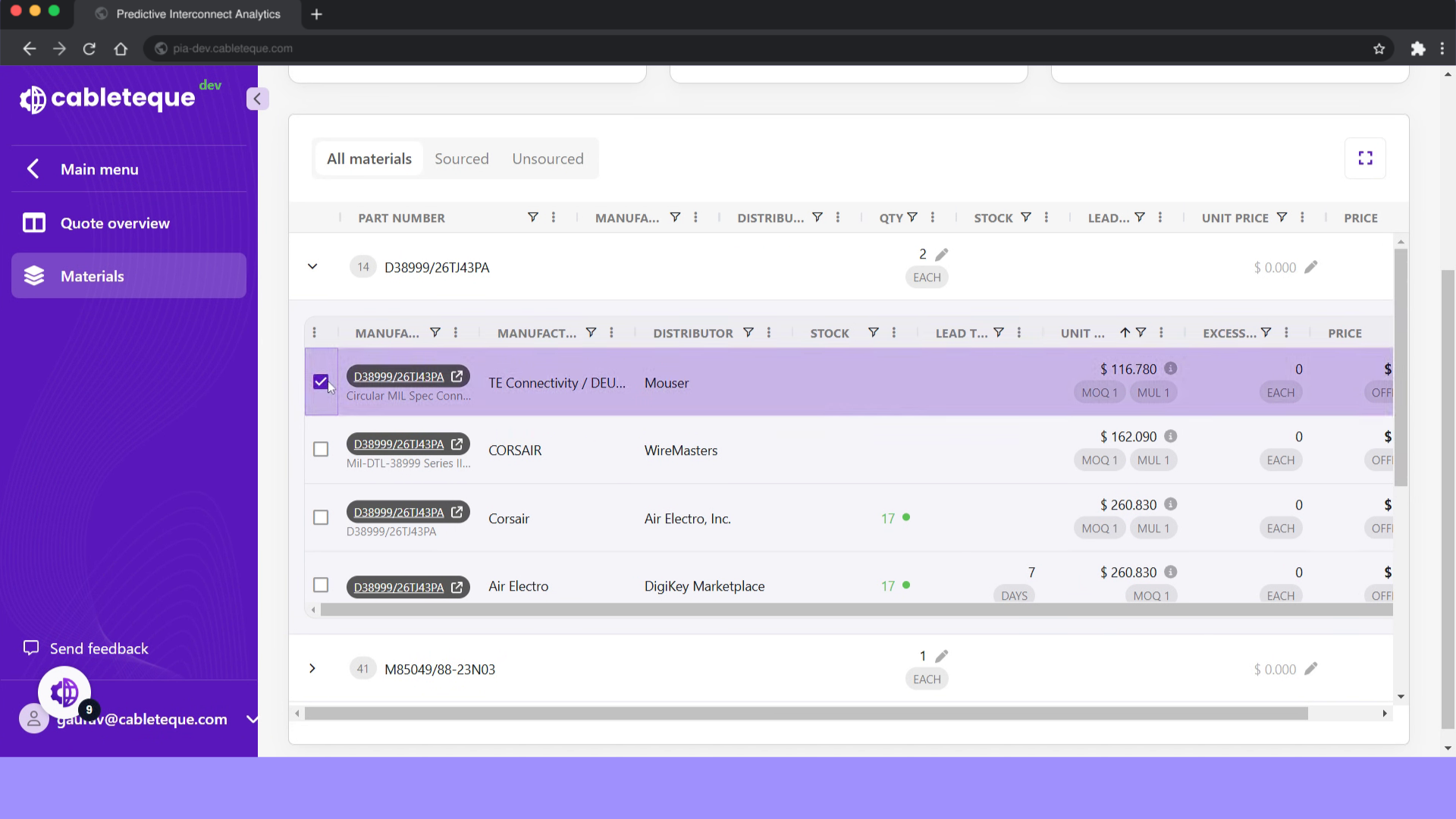This screenshot has width=1456, height=819.
Task: Open user account dropdown chevron
Action: click(252, 719)
